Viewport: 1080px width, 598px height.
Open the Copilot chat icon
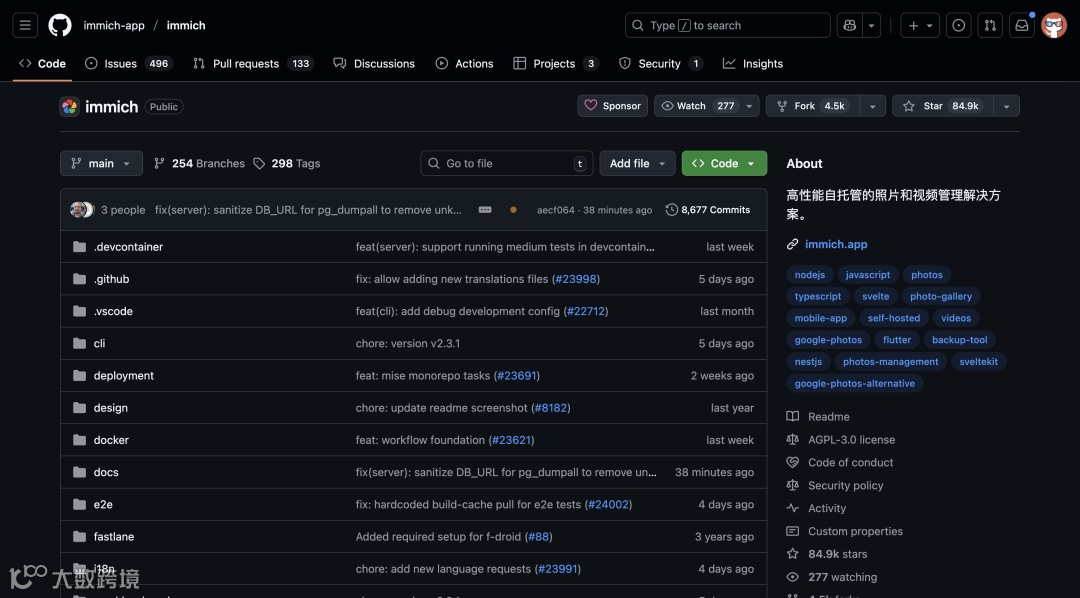tap(850, 25)
